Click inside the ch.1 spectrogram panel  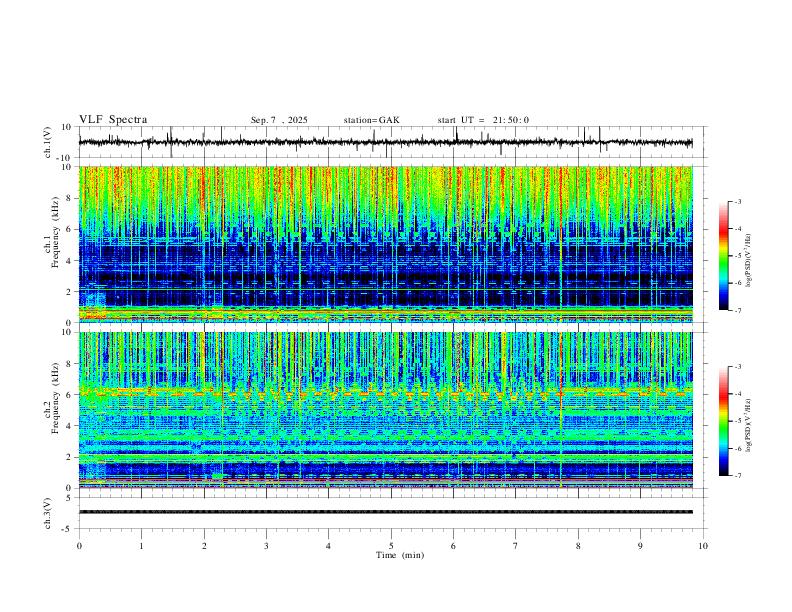[x=385, y=244]
